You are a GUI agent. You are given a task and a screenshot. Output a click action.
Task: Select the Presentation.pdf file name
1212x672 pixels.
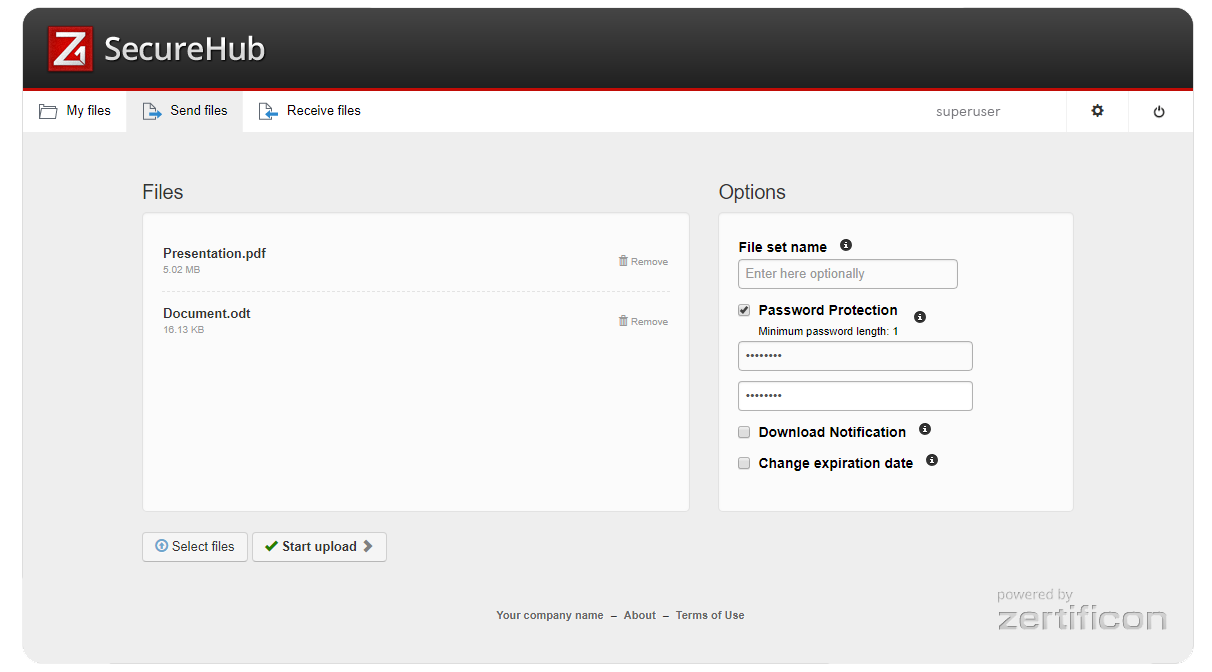tap(215, 253)
